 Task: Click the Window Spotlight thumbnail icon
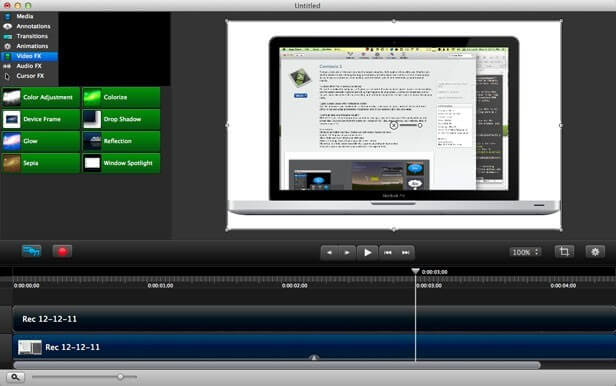[92, 163]
